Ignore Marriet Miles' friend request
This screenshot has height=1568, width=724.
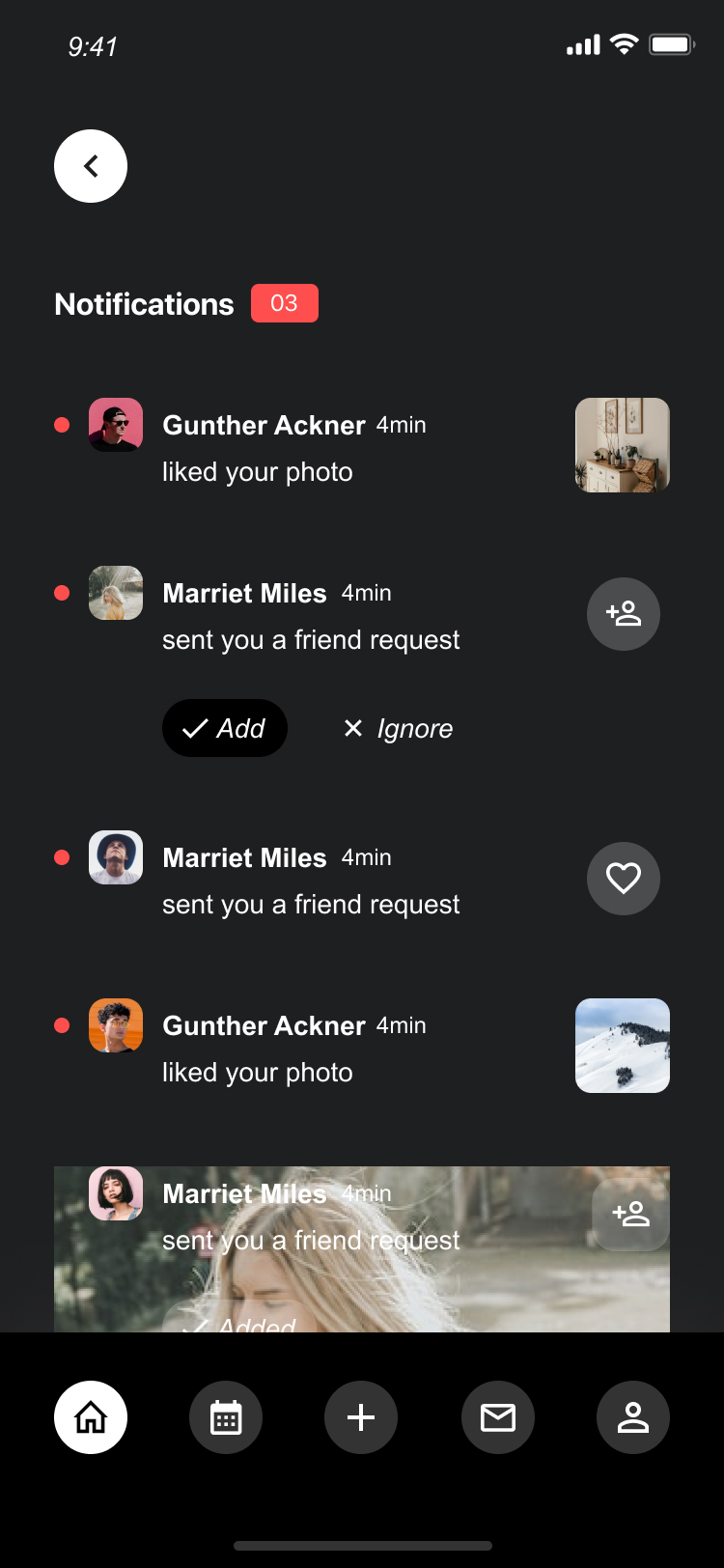coord(398,728)
